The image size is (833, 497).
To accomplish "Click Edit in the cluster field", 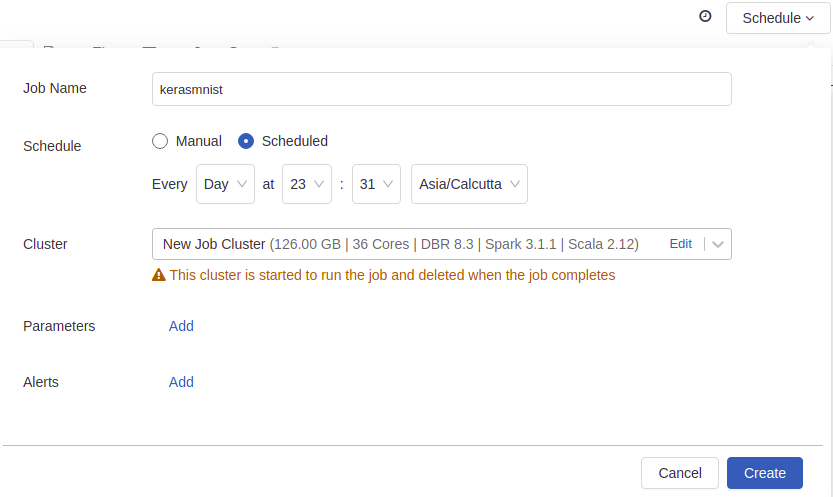I will click(681, 244).
